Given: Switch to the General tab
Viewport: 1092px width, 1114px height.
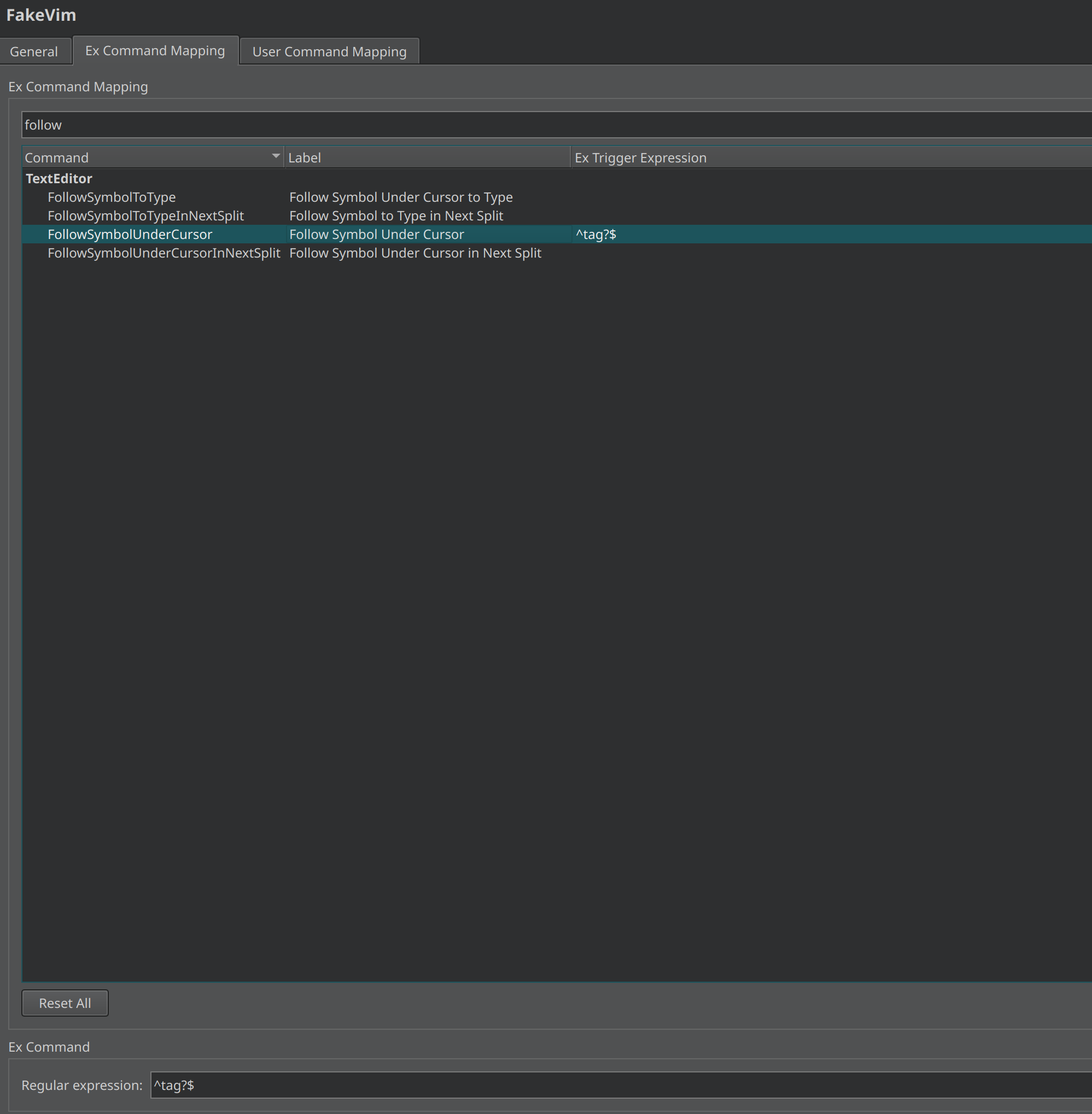Looking at the screenshot, I should click(x=35, y=51).
